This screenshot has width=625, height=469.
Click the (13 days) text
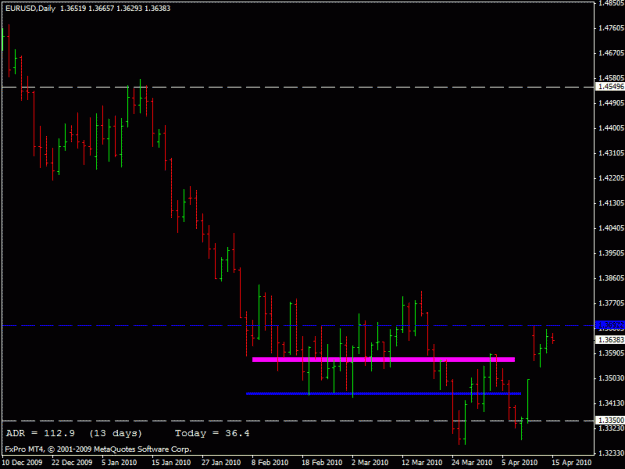[x=116, y=433]
